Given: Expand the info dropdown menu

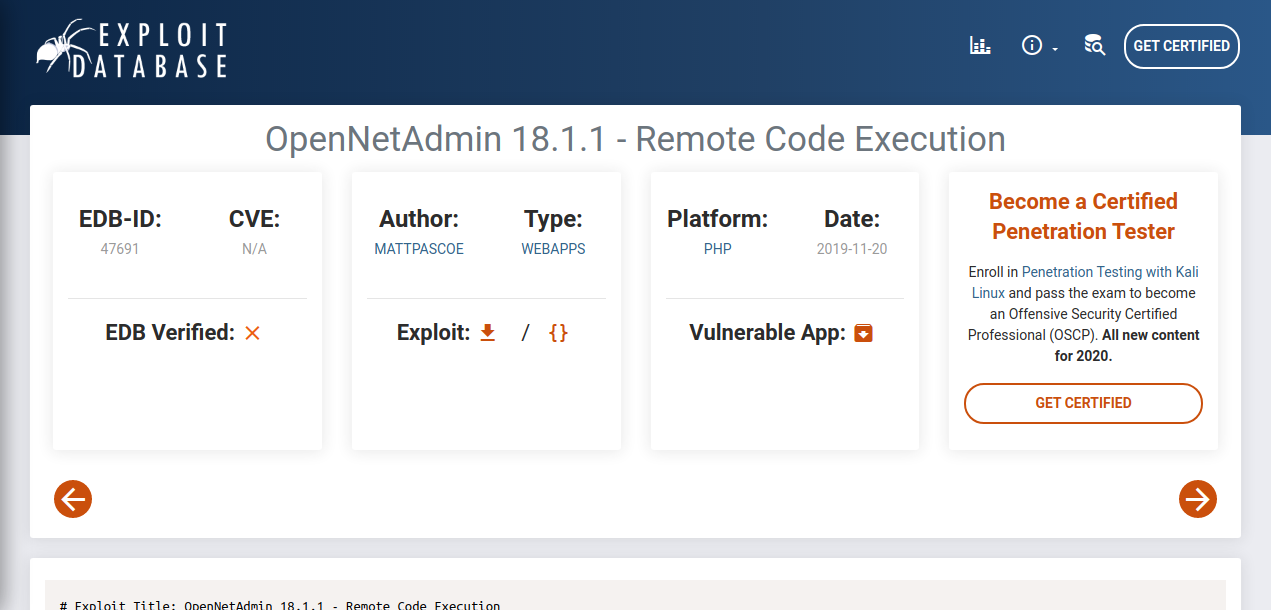Looking at the screenshot, I should point(1038,46).
